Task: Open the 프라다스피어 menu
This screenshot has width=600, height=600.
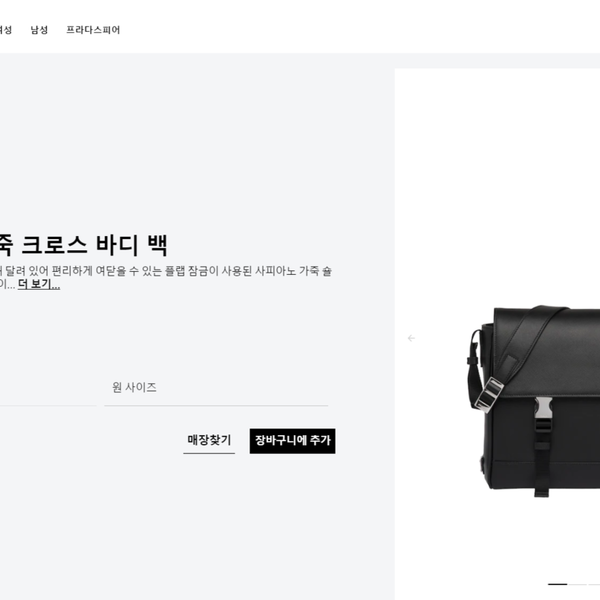Action: [93, 30]
